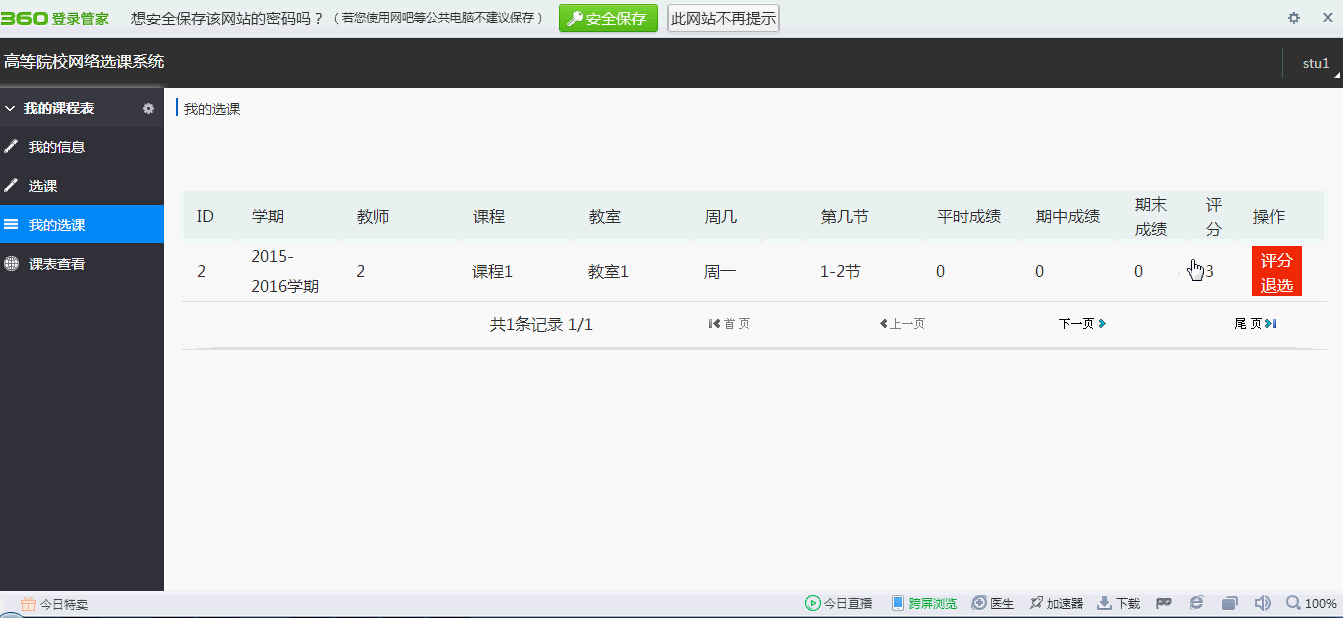Click the 课程1 cell

pos(493,271)
